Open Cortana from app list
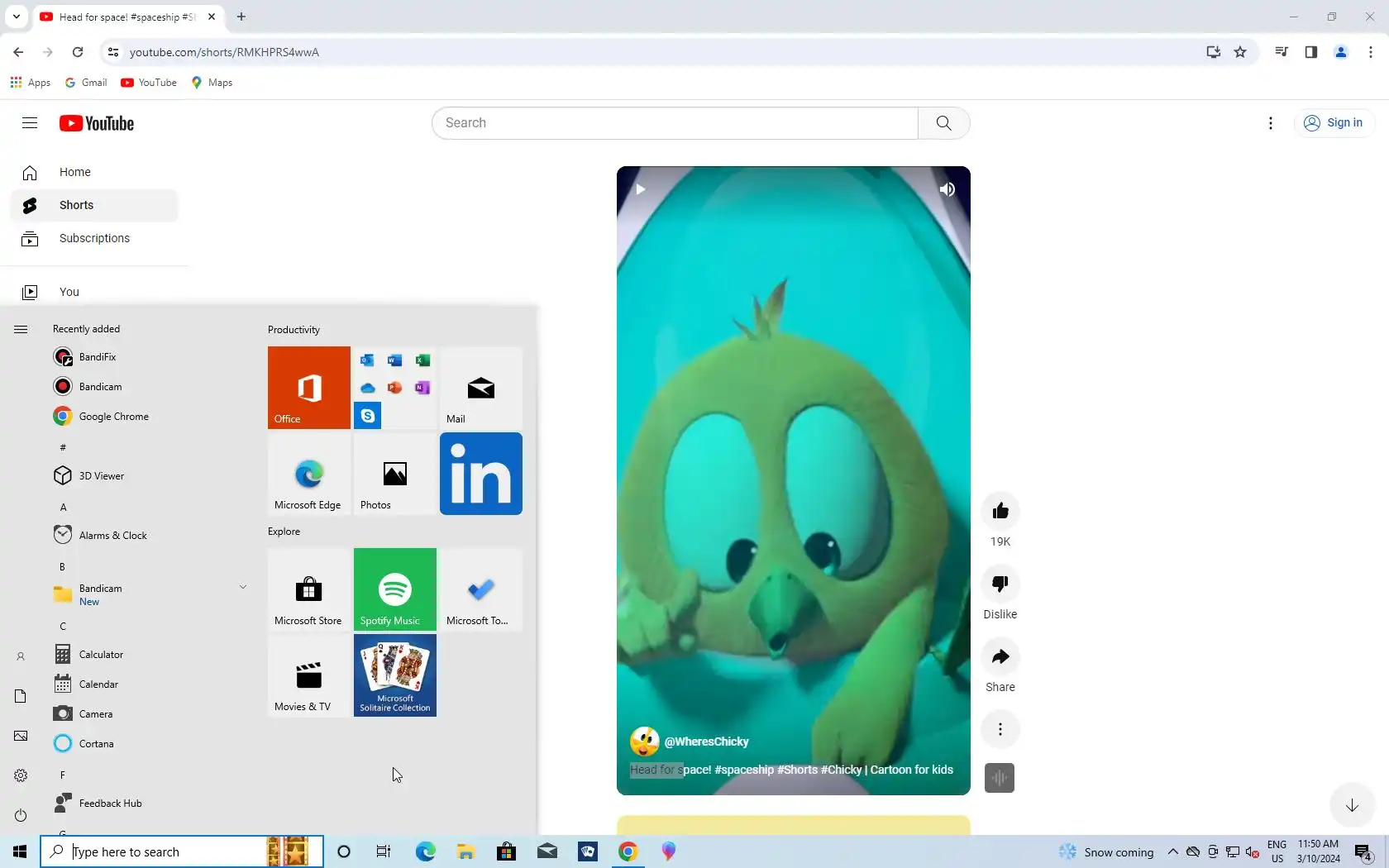 pyautogui.click(x=149, y=744)
